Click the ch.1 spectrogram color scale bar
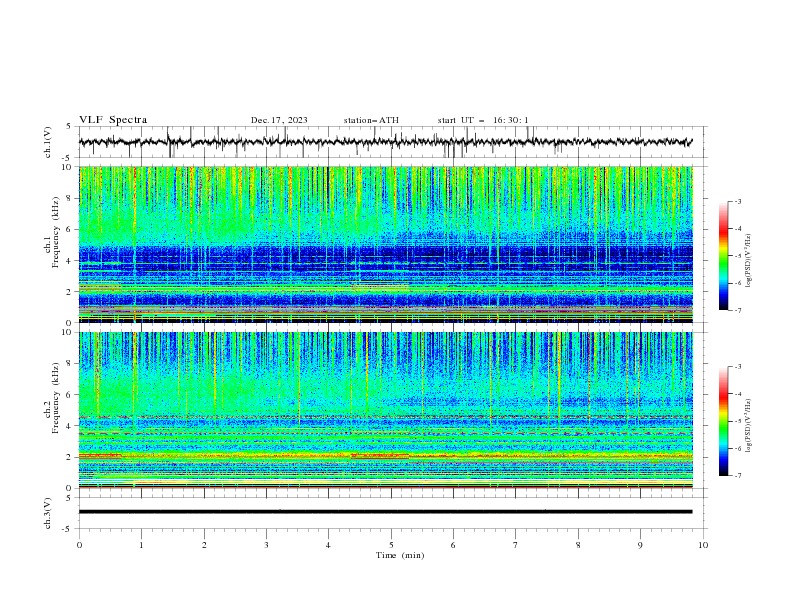The width and height of the screenshot is (792, 612). coord(723,256)
